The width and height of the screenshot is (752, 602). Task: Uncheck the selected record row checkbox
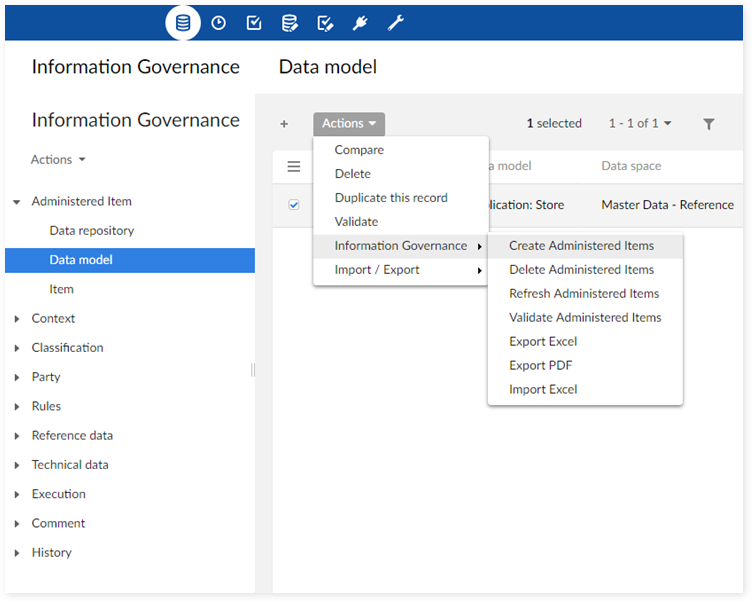[294, 205]
